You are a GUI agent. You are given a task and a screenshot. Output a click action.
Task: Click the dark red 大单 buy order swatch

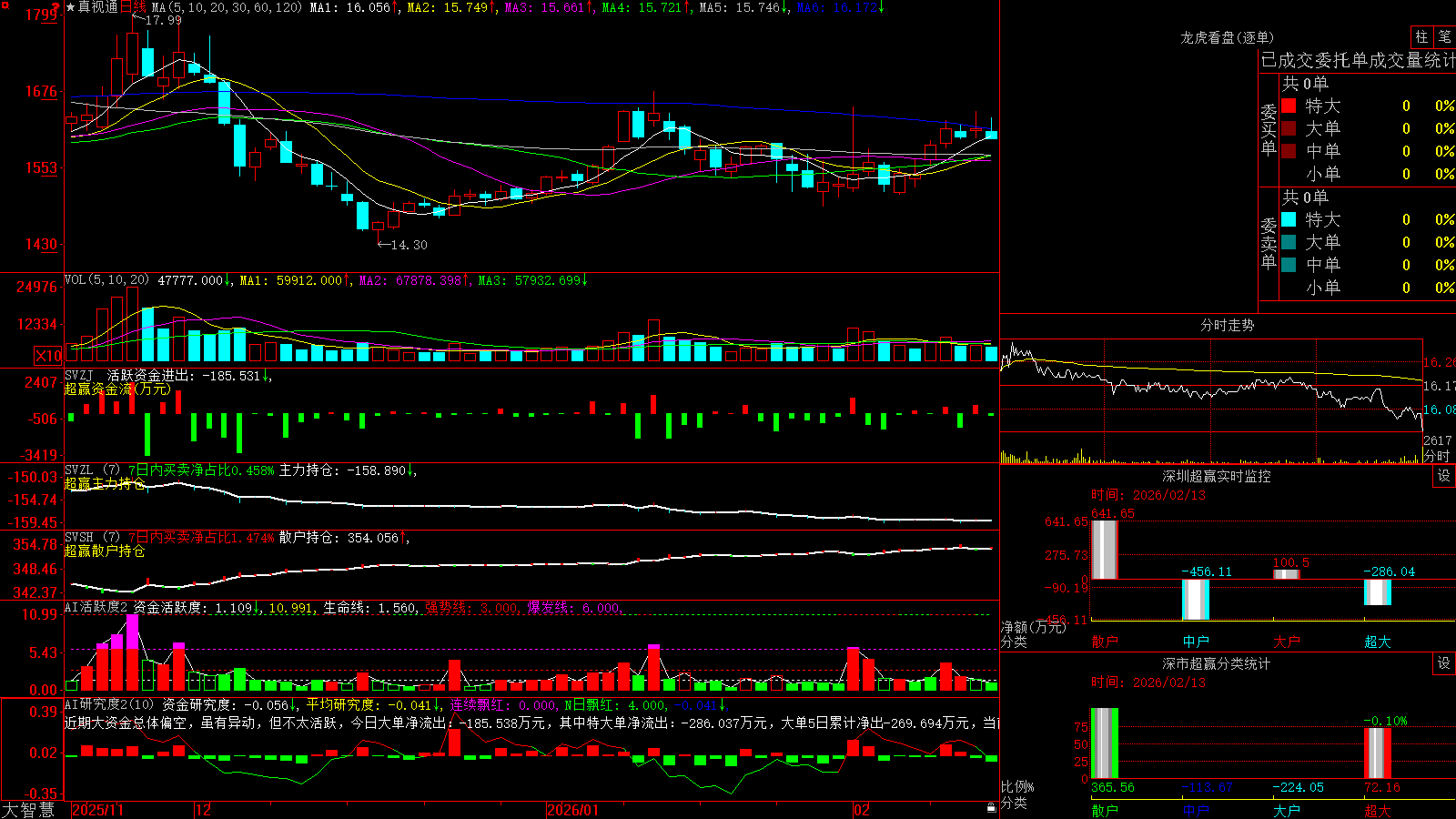point(1289,128)
